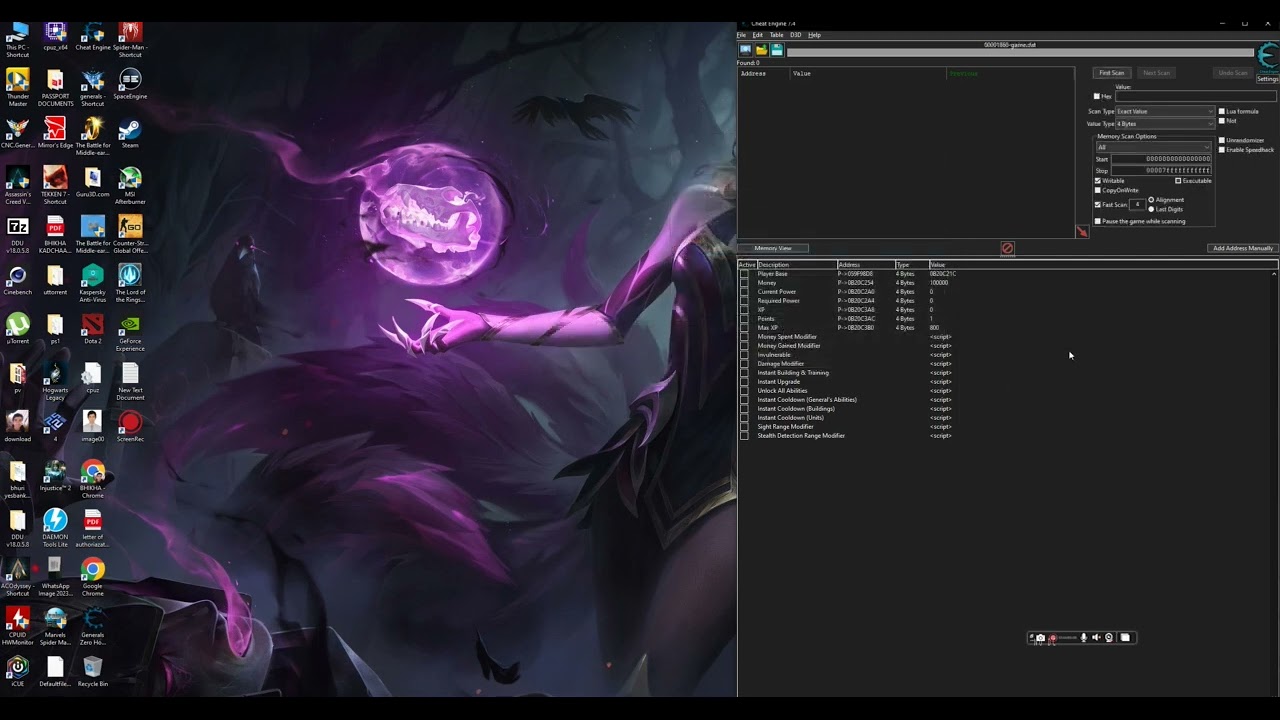The height and width of the screenshot is (720, 1280).
Task: Click the scan progress bar
Action: pyautogui.click(x=1020, y=52)
